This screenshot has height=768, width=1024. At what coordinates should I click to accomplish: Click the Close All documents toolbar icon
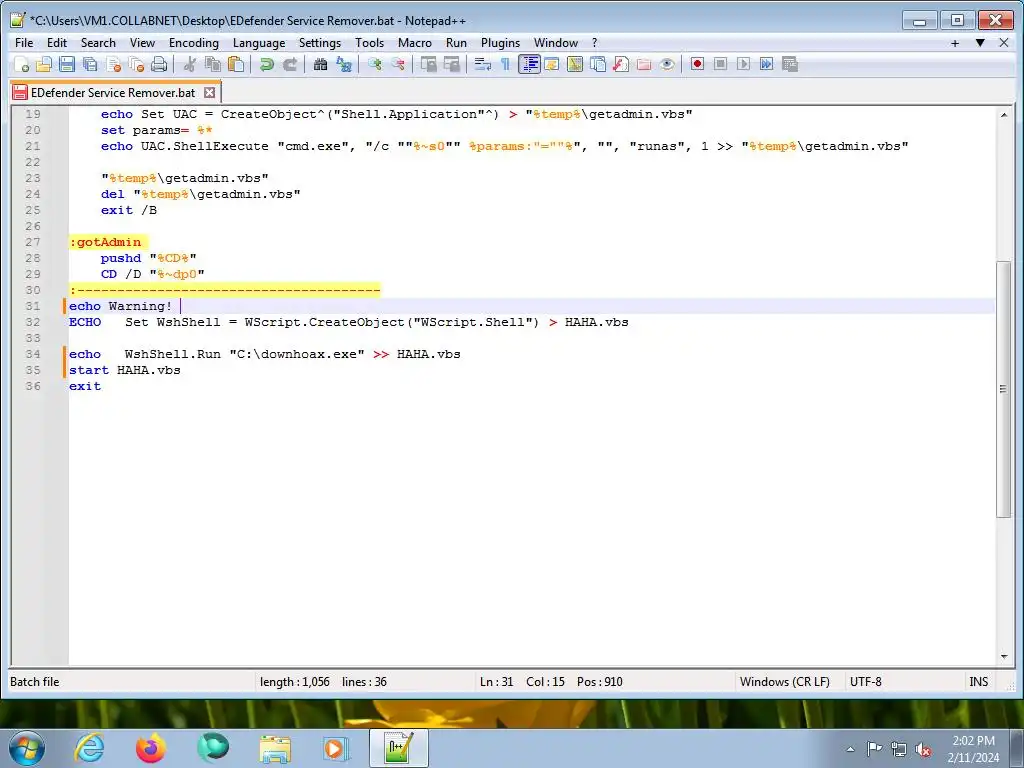136,64
